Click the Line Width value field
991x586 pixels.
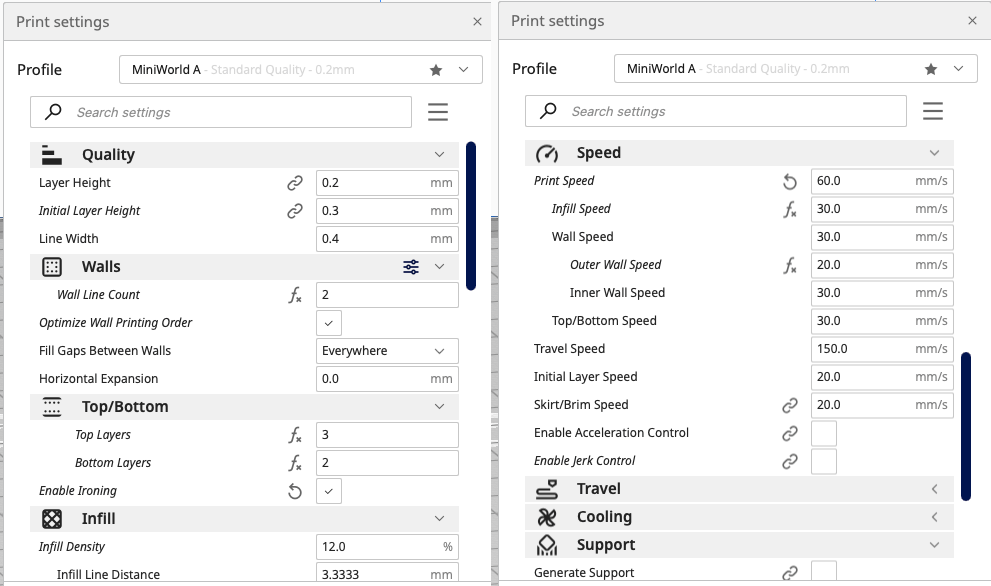point(387,239)
